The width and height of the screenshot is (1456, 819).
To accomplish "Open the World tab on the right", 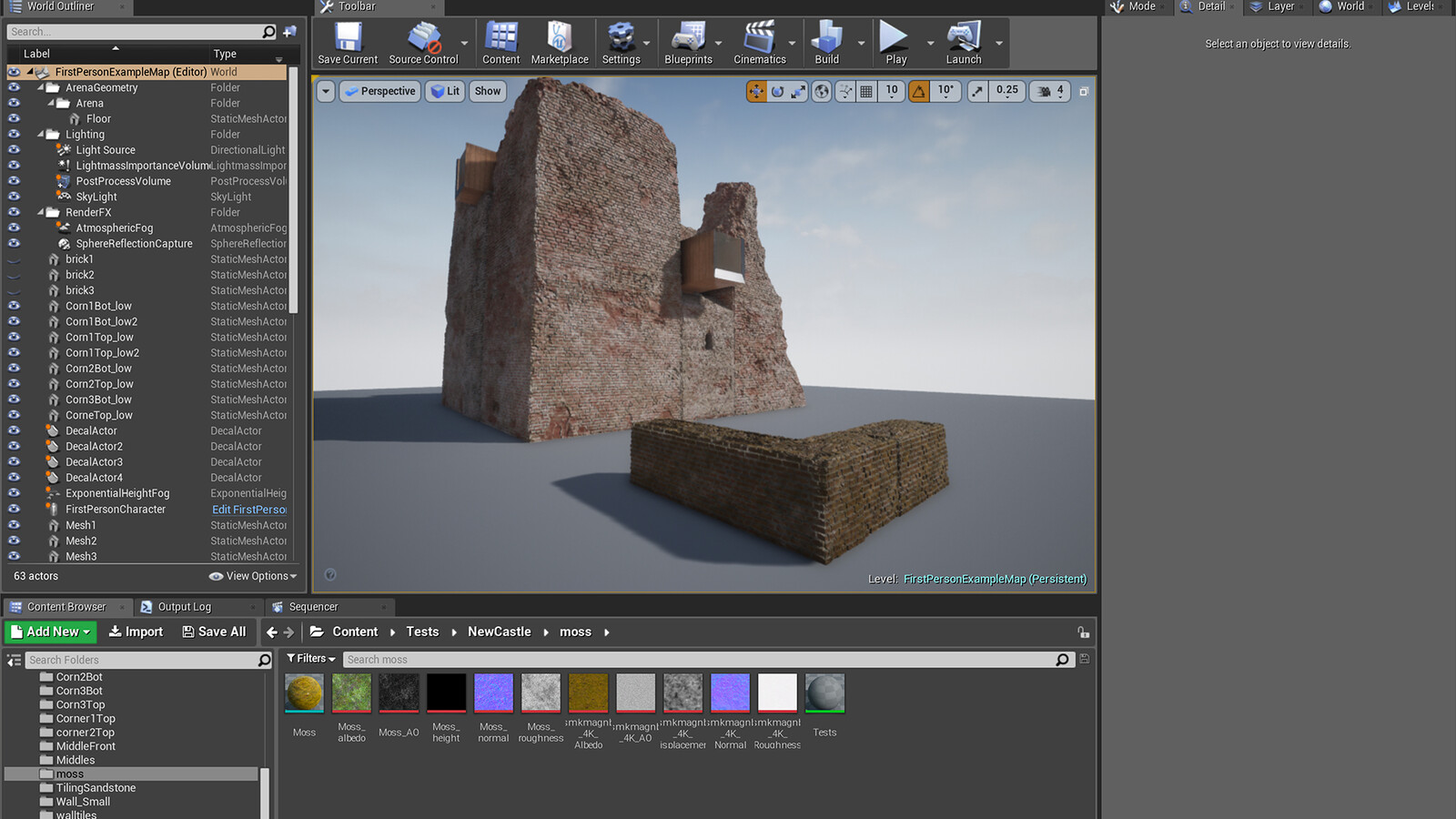I will click(x=1350, y=6).
